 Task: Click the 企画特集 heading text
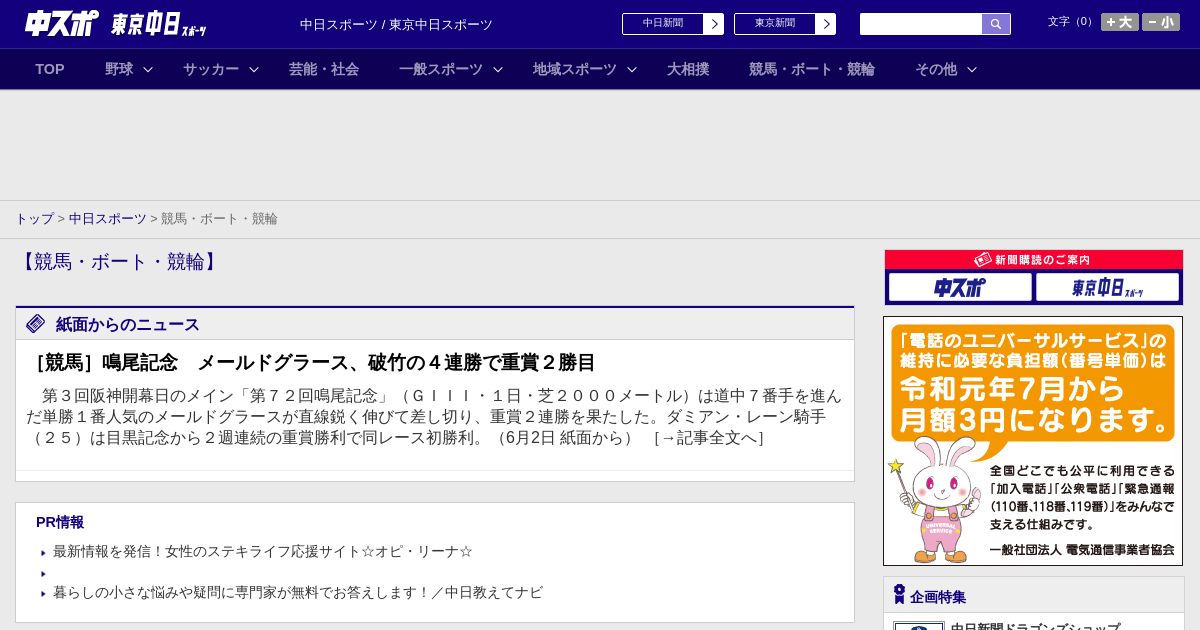(938, 597)
